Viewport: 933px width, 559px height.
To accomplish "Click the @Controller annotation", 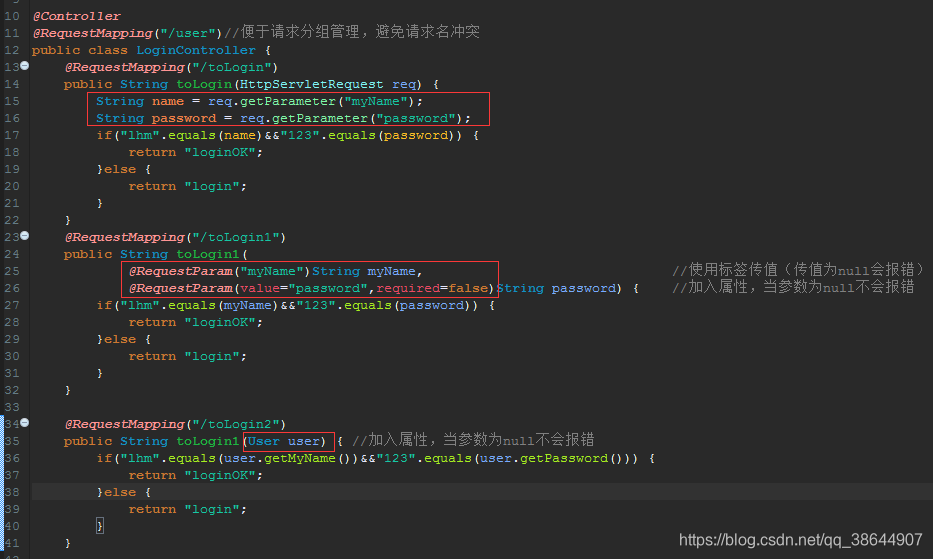I will pos(77,16).
